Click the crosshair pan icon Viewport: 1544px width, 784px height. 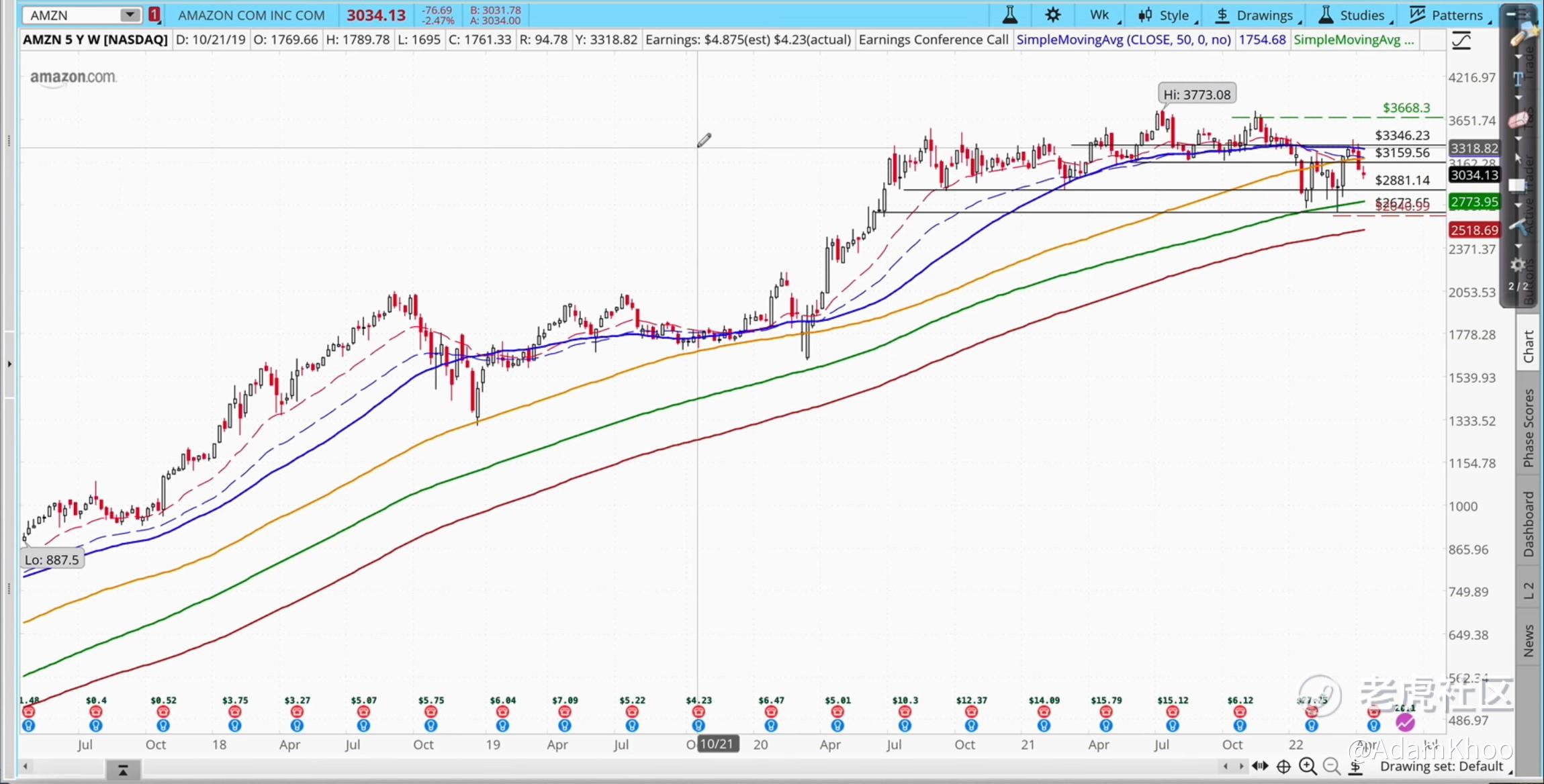pyautogui.click(x=1283, y=766)
